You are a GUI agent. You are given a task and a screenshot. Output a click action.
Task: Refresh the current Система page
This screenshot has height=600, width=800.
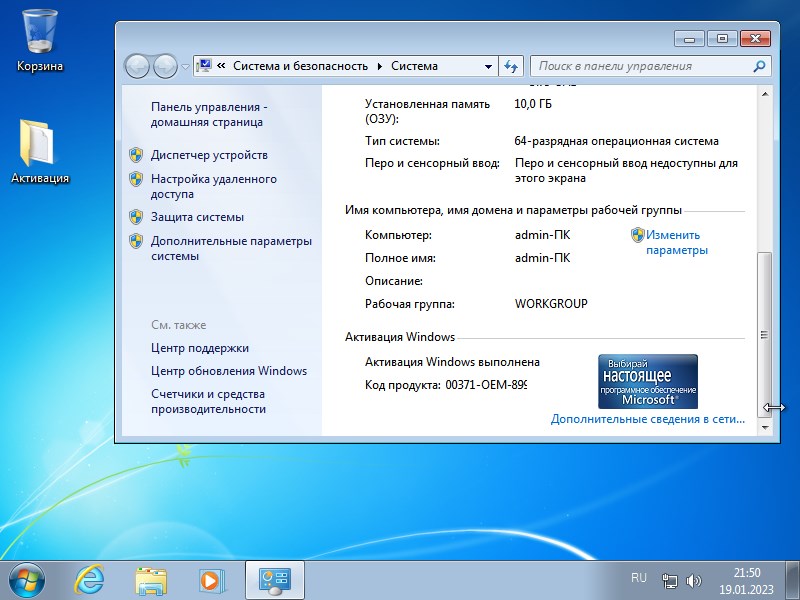pos(510,64)
